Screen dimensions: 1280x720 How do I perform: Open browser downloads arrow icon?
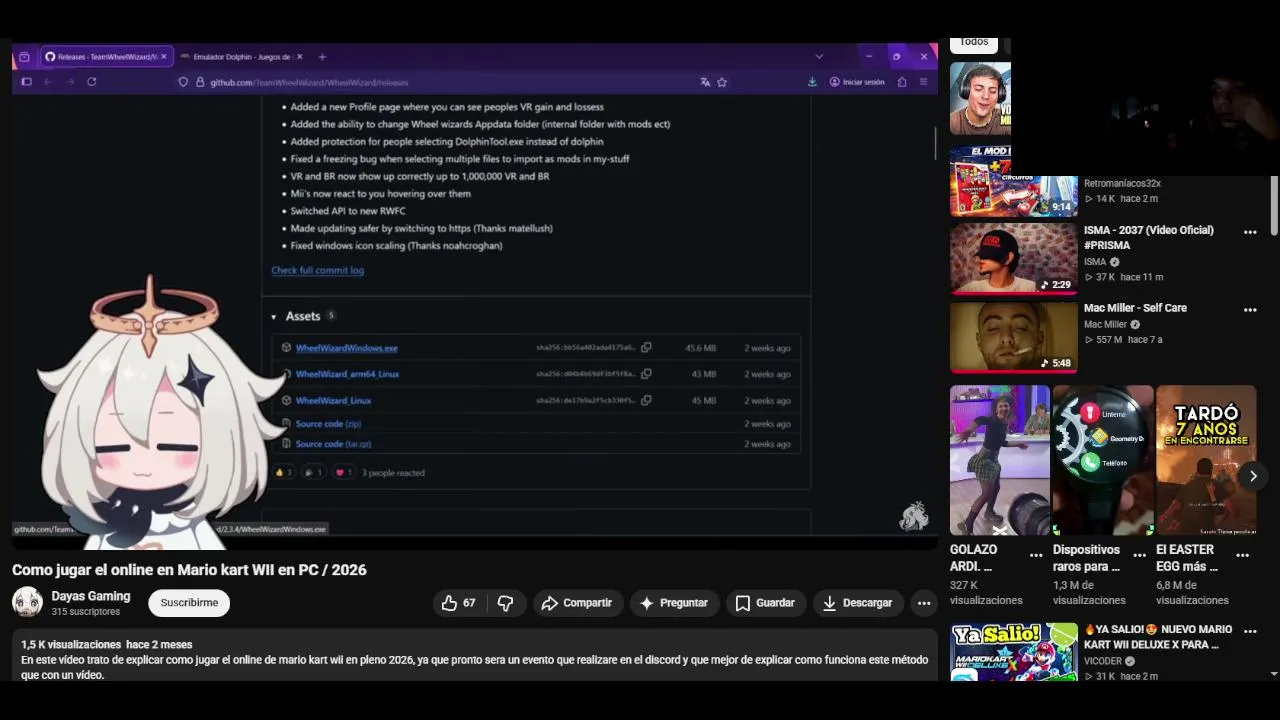click(x=811, y=82)
